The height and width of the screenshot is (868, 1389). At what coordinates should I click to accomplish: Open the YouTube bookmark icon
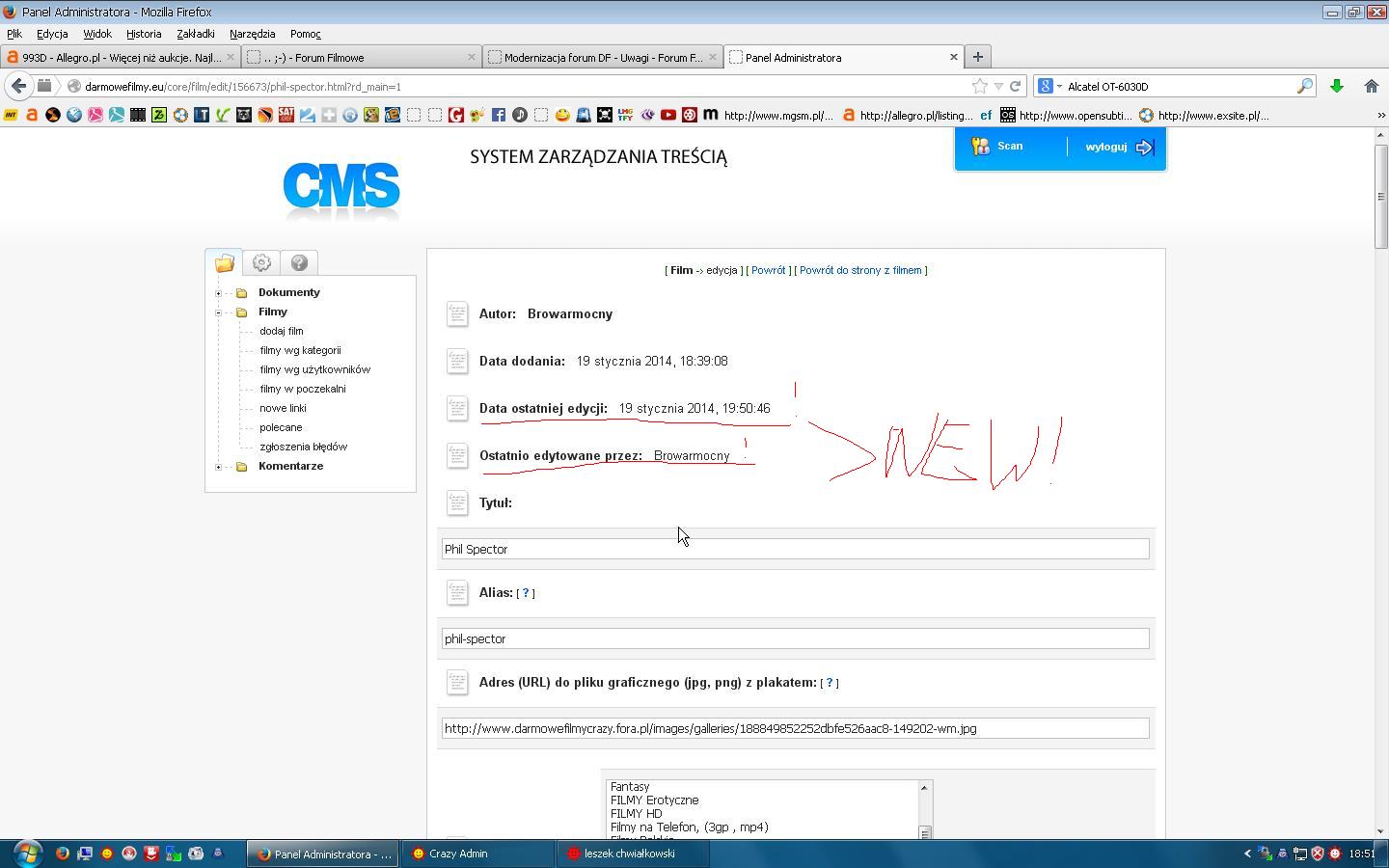click(x=668, y=115)
